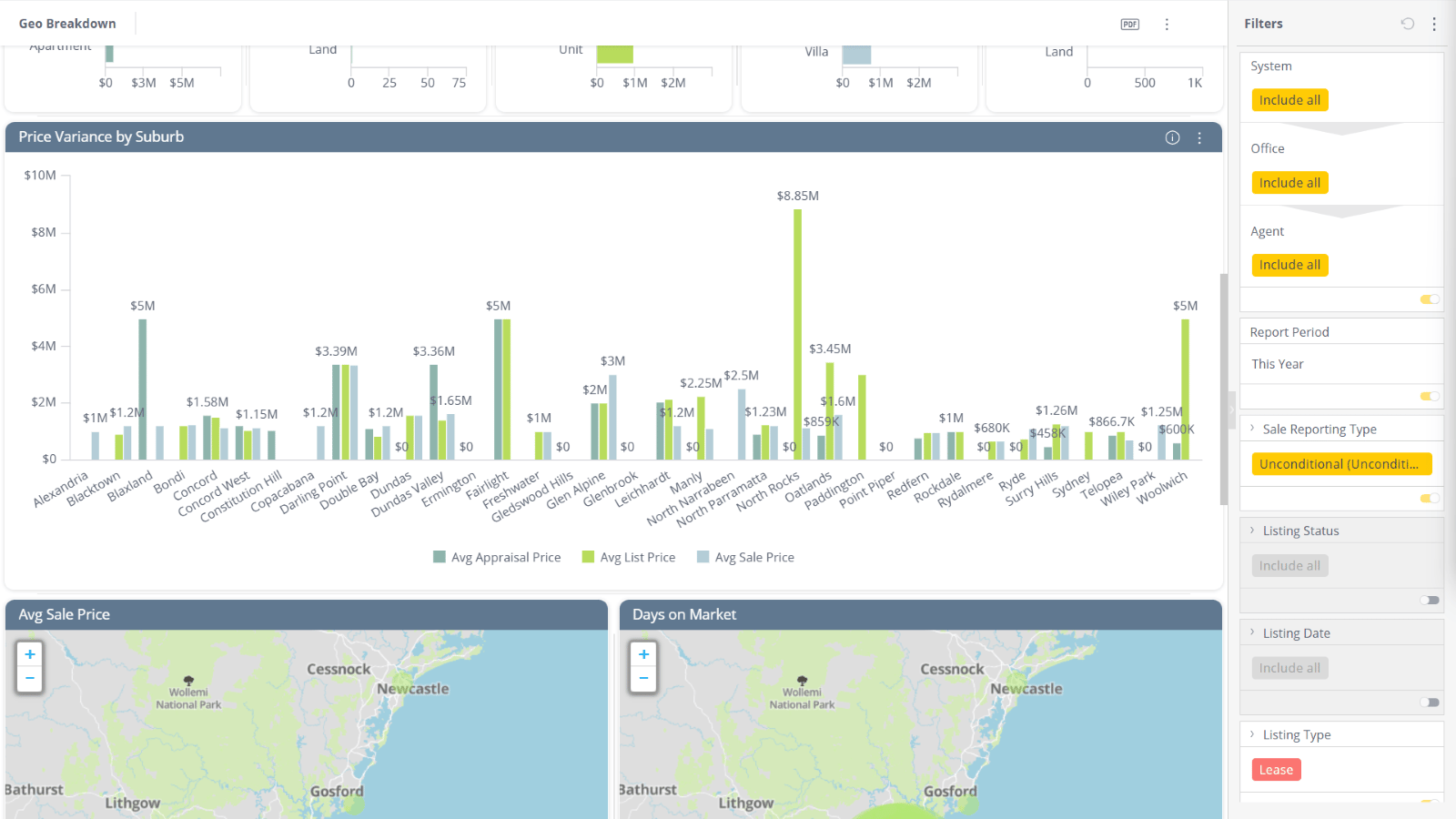Reset filters with the undo icon
The width and height of the screenshot is (1456, 819).
coord(1407,24)
